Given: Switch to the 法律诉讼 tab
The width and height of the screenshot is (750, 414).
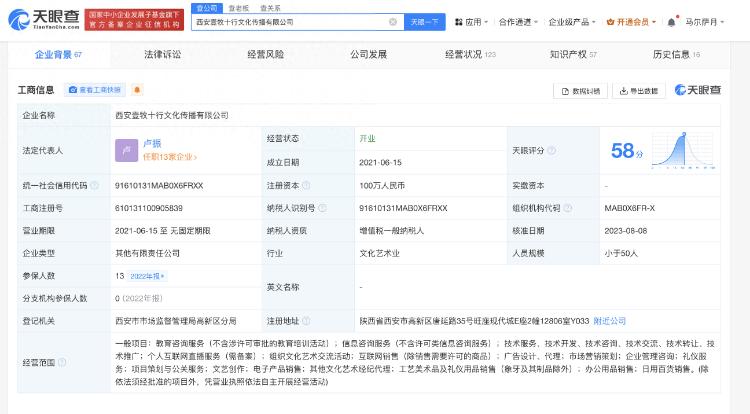Looking at the screenshot, I should click(x=162, y=54).
